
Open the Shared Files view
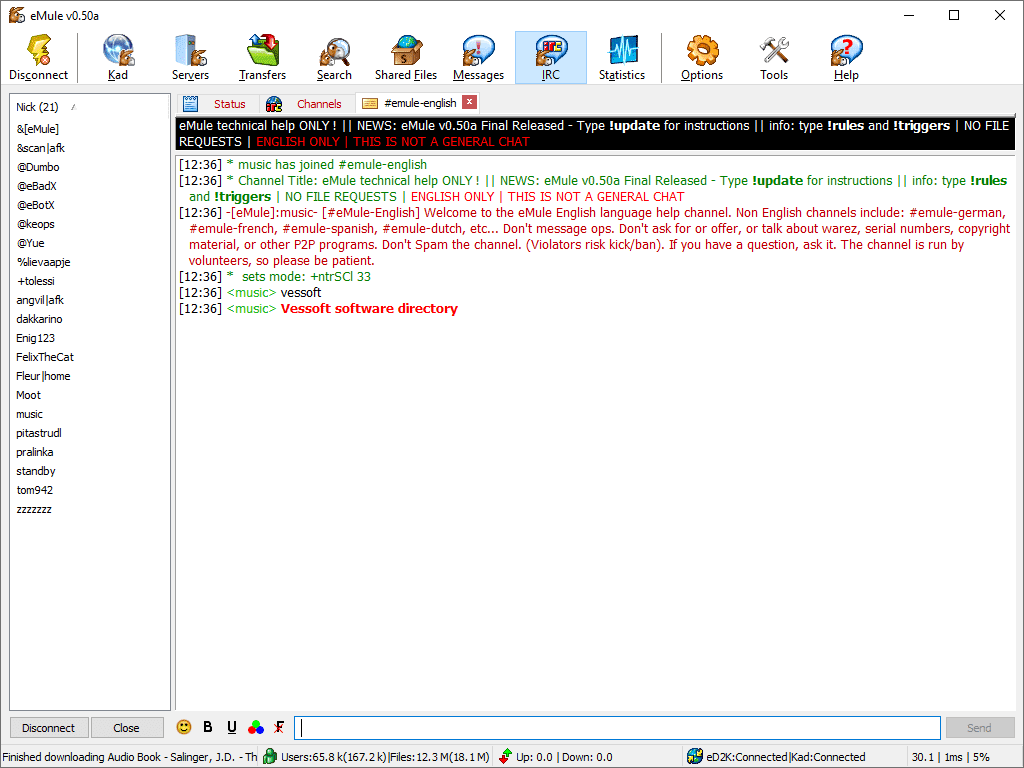(406, 57)
